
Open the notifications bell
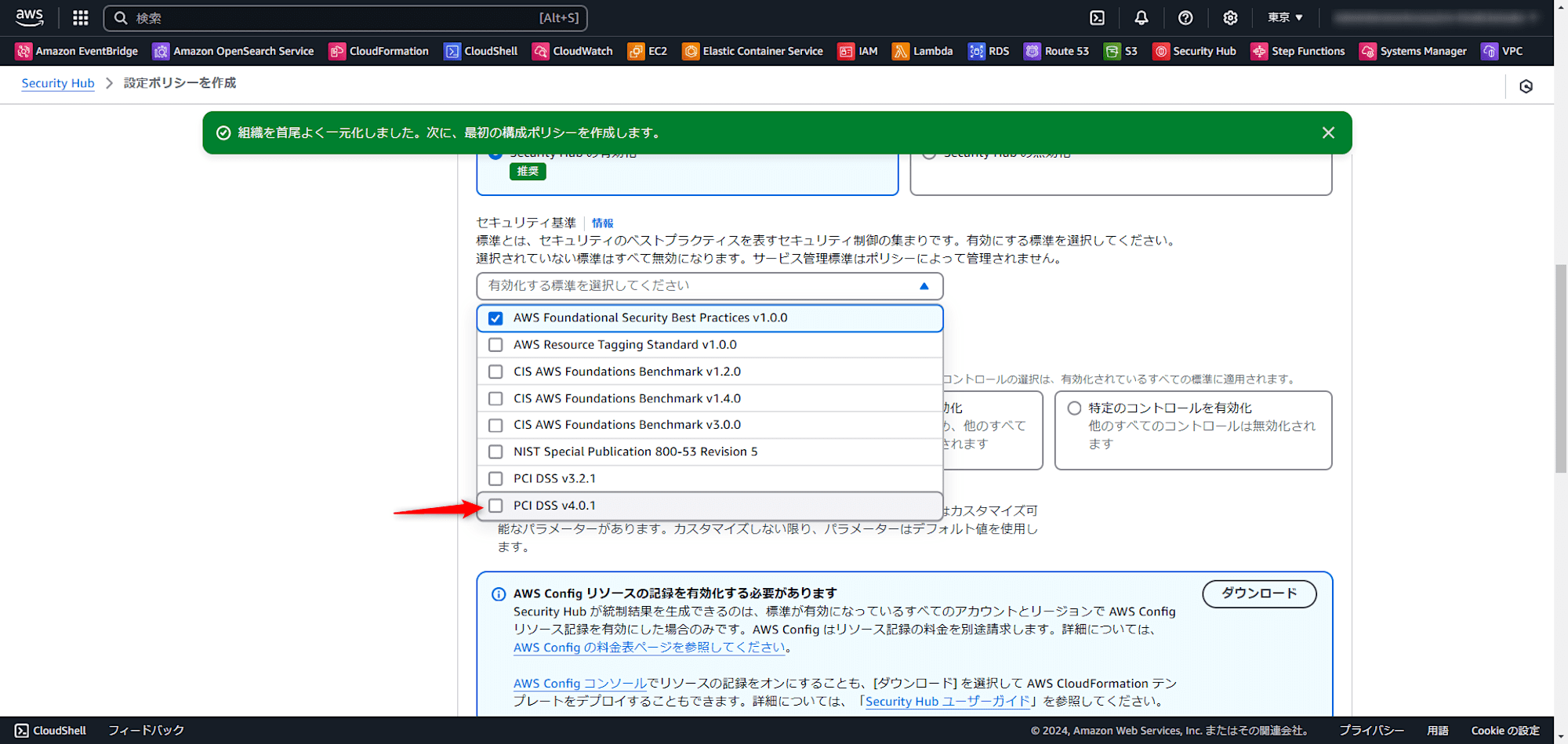pyautogui.click(x=1142, y=17)
